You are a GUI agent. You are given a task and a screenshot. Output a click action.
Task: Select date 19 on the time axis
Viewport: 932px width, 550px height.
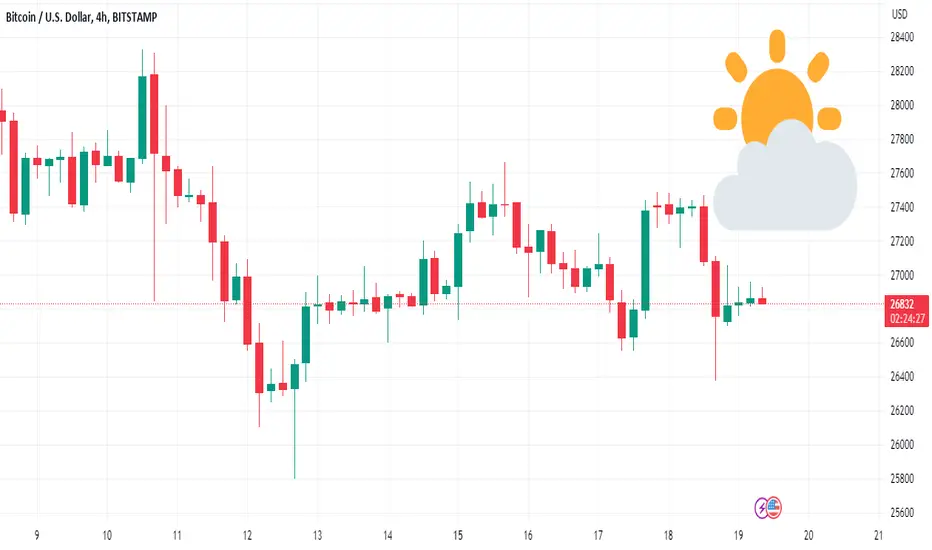[x=738, y=535]
